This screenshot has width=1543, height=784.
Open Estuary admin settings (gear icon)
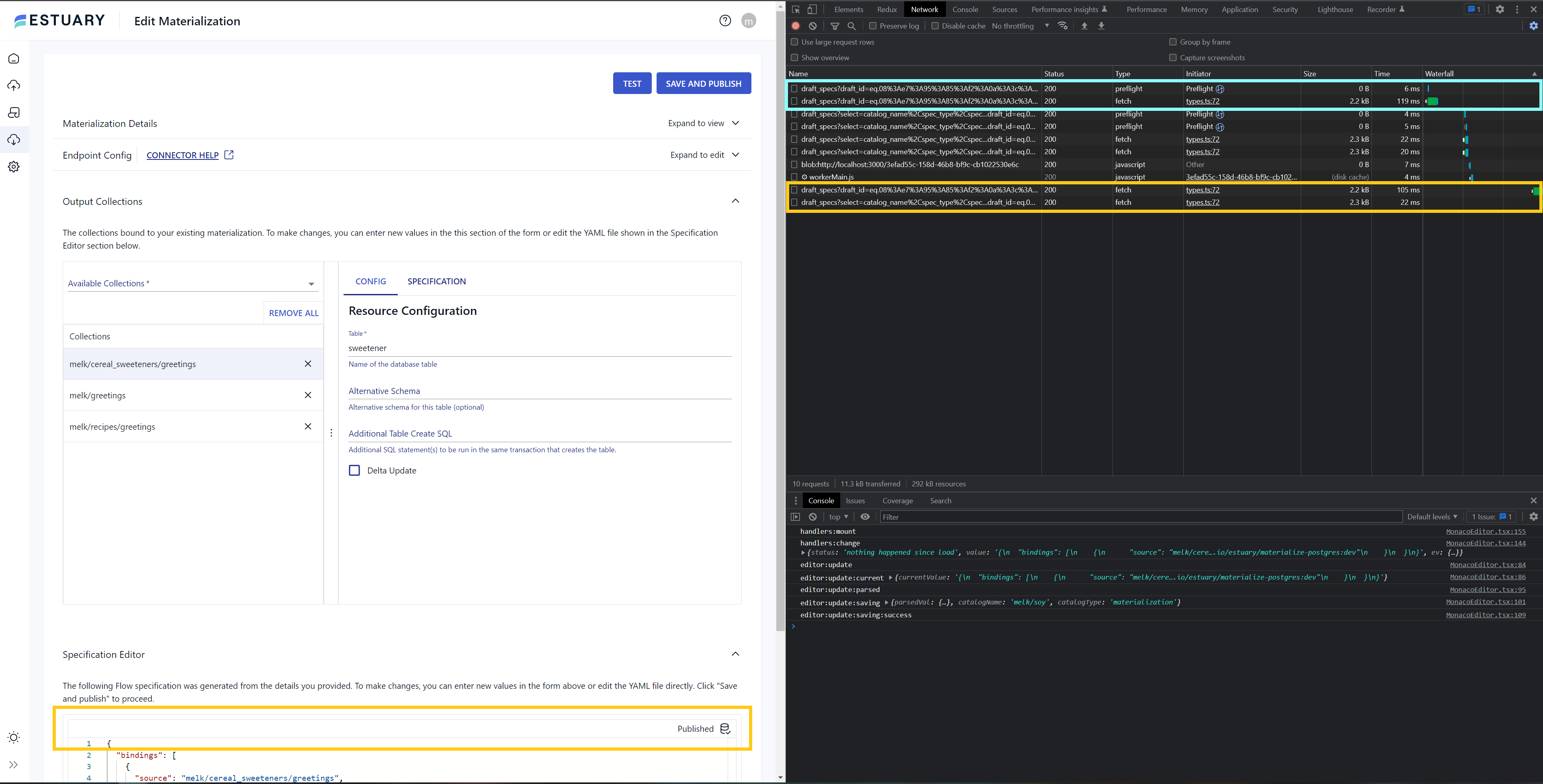click(x=14, y=167)
